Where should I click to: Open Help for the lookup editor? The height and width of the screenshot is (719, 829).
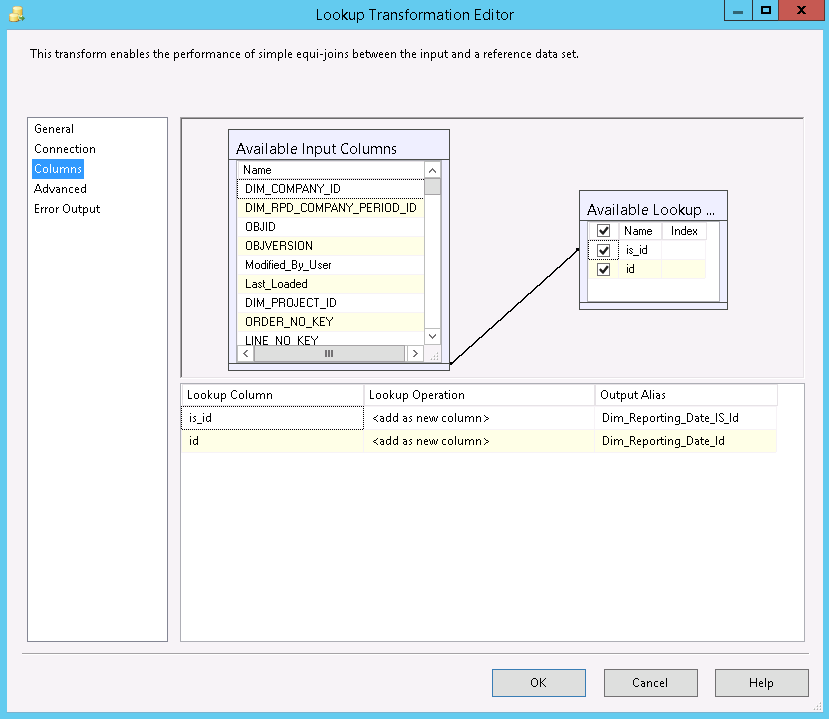point(761,683)
